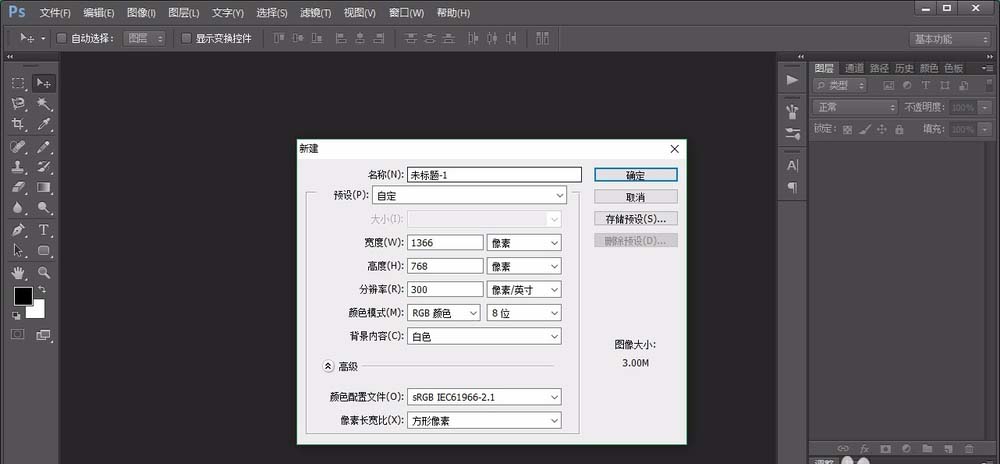The image size is (1000, 464).
Task: Switch to the 通道 panel tab
Action: tap(854, 68)
